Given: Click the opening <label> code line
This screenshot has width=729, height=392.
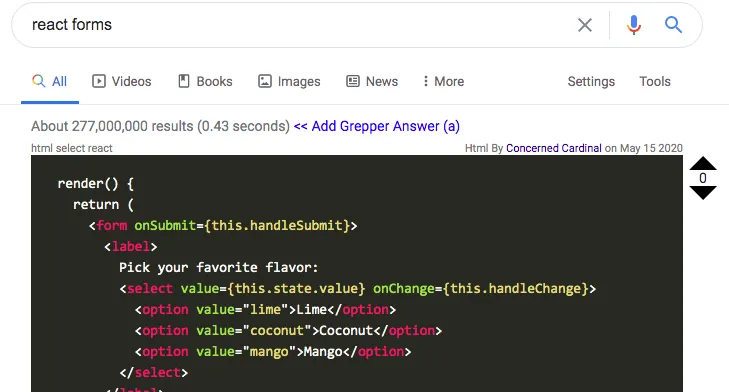Looking at the screenshot, I should [x=131, y=246].
